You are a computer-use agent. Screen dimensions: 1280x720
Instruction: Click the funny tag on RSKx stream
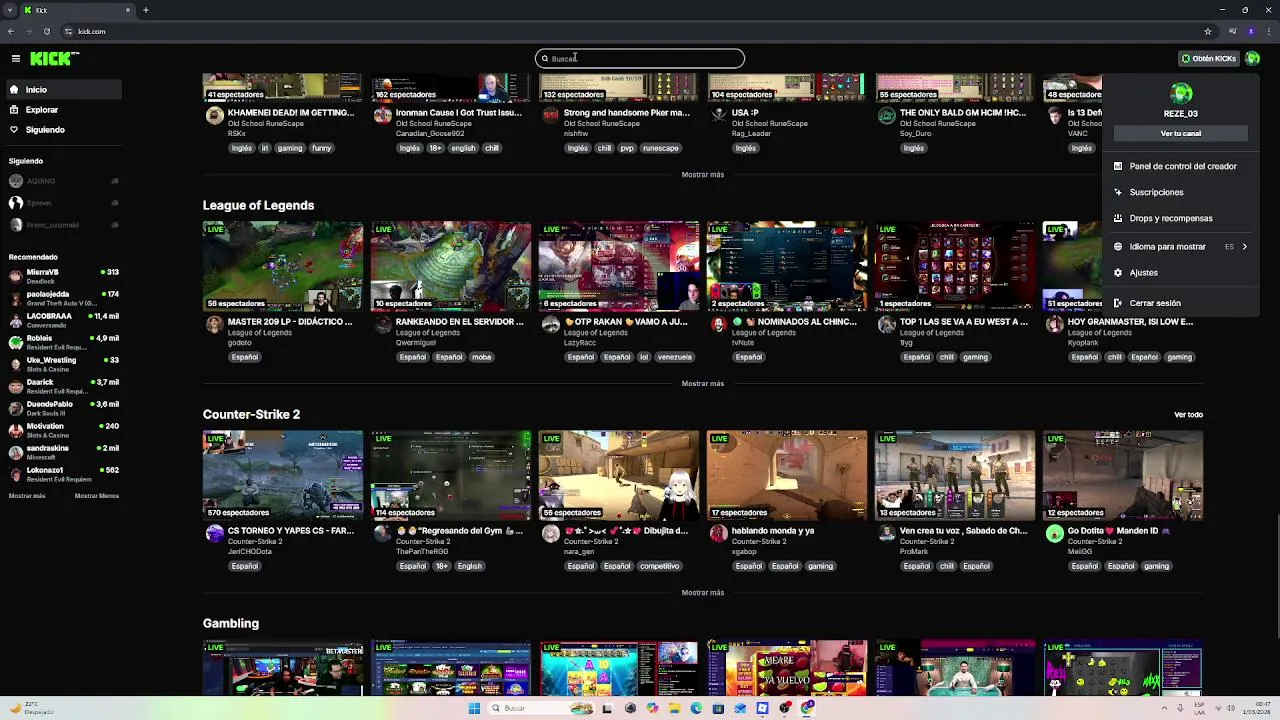[x=321, y=148]
